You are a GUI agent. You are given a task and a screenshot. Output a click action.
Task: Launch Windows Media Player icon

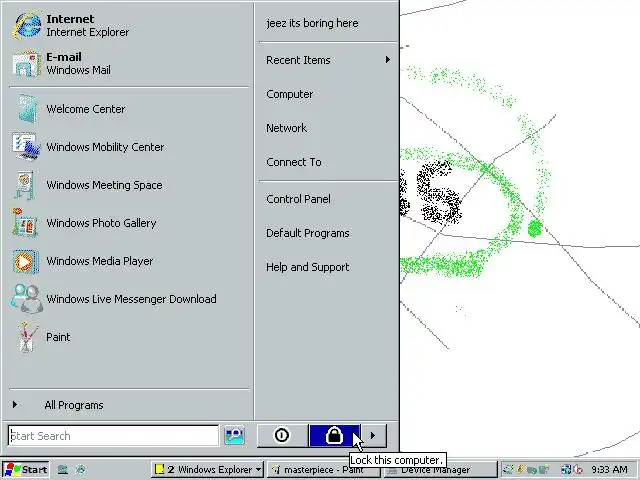(x=25, y=261)
